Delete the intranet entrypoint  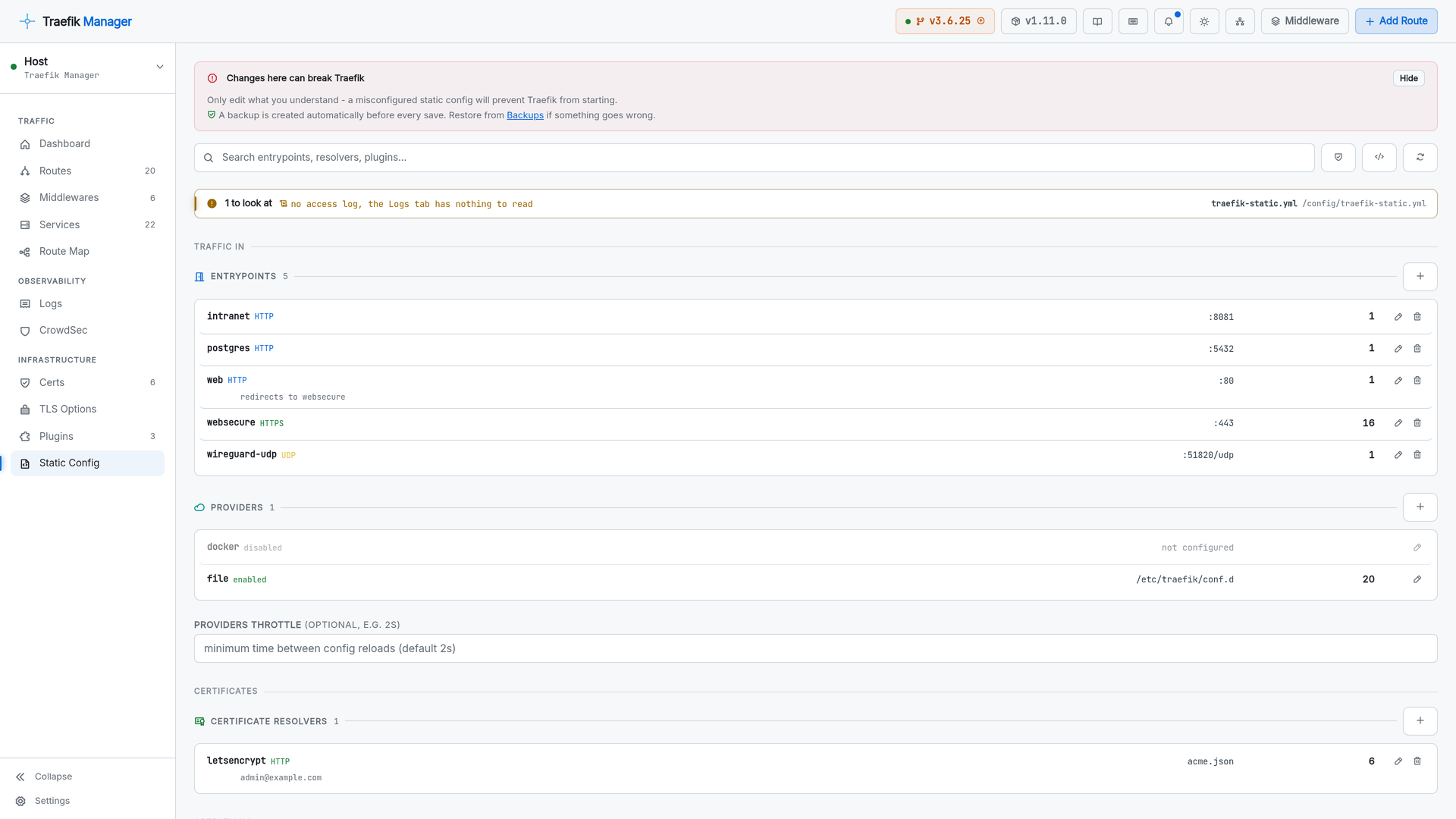tap(1417, 317)
